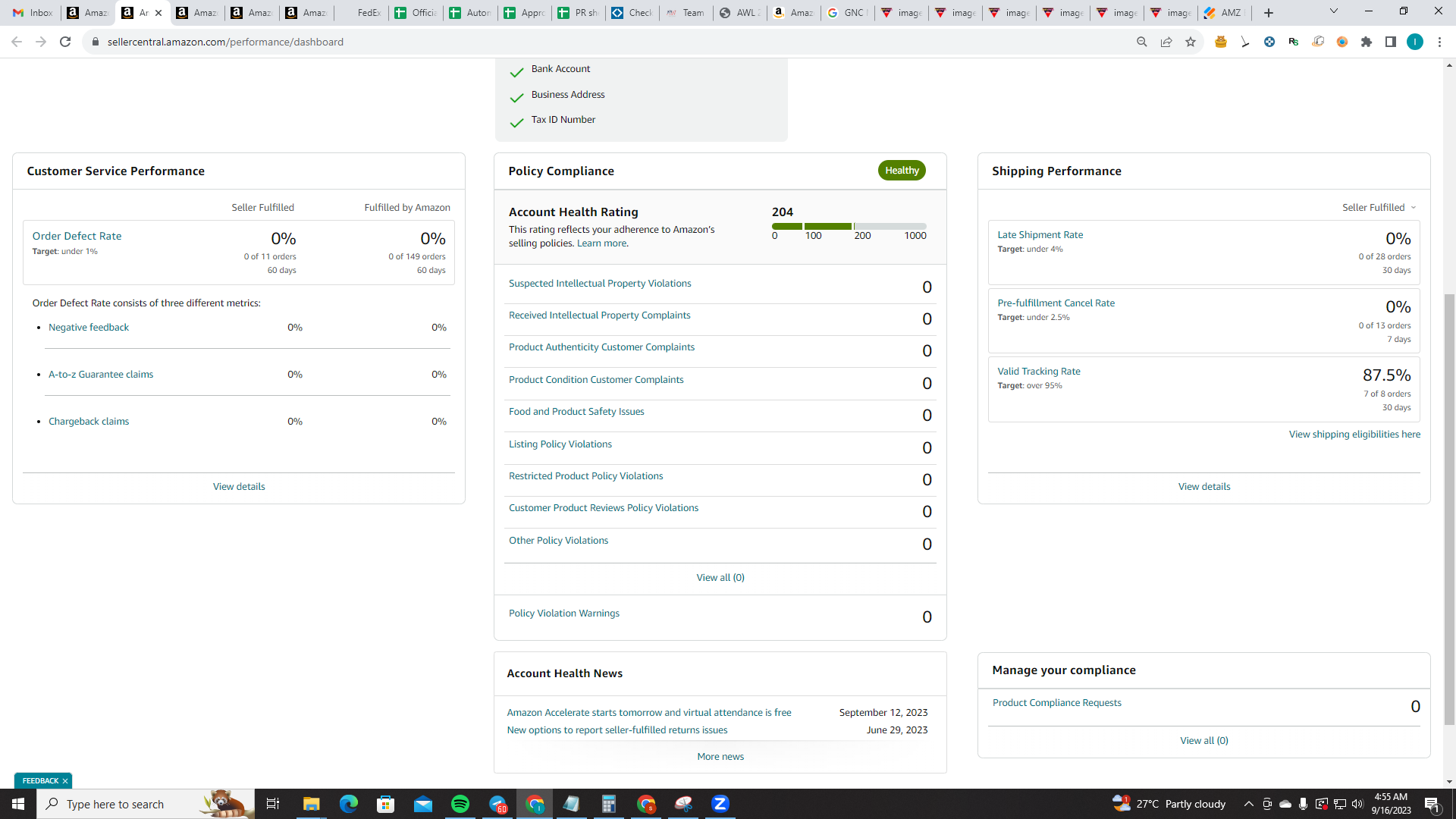Open the Chrome profile avatar

1415,42
